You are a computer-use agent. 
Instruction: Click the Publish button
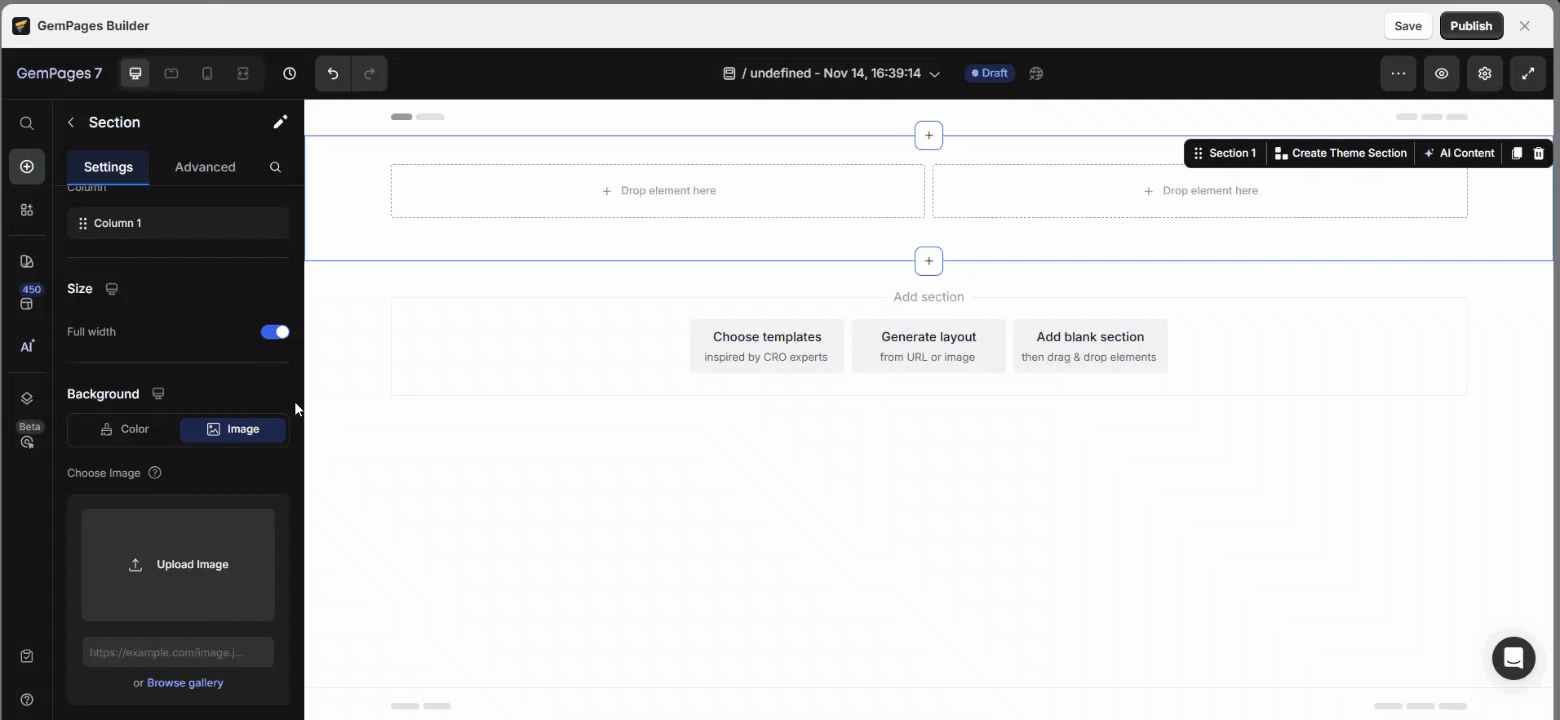tap(1470, 26)
